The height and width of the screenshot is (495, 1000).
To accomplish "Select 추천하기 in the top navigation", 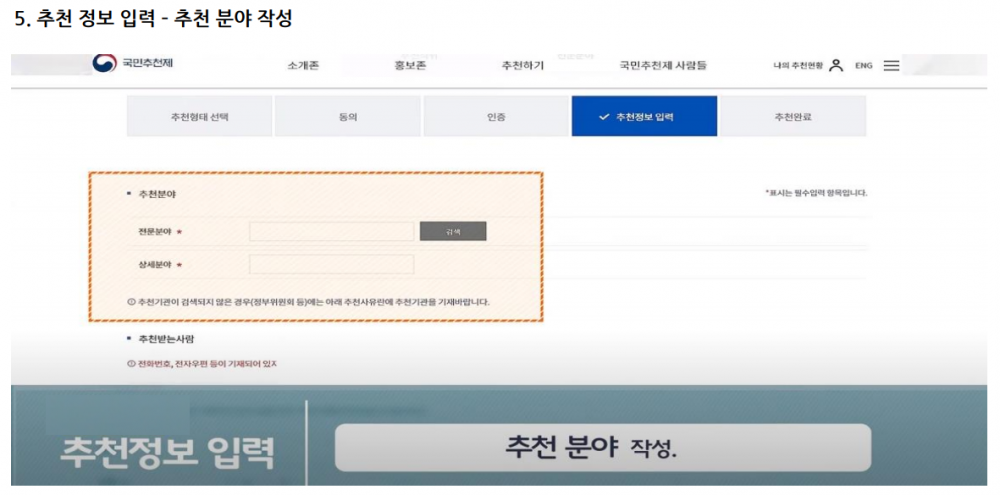I will click(x=523, y=65).
